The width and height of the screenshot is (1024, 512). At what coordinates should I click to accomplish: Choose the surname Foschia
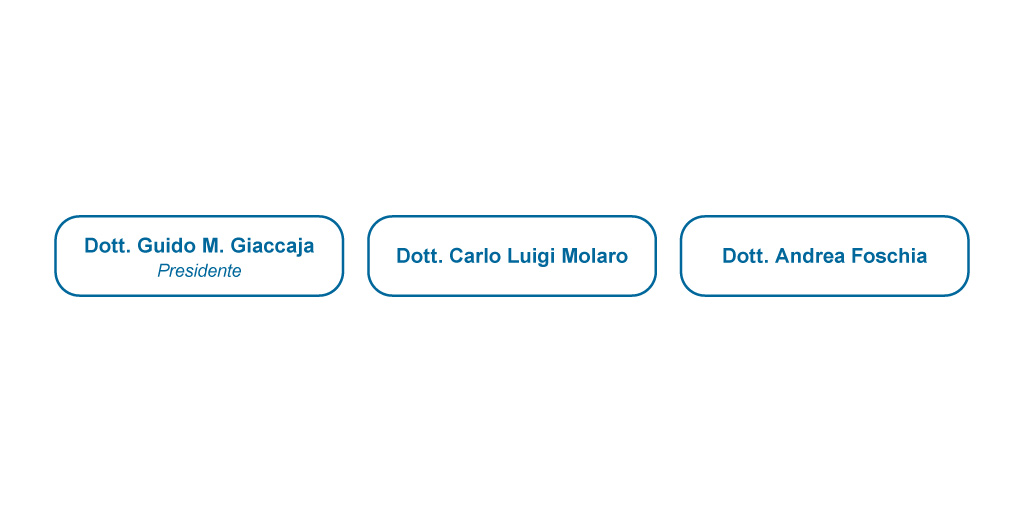(889, 256)
